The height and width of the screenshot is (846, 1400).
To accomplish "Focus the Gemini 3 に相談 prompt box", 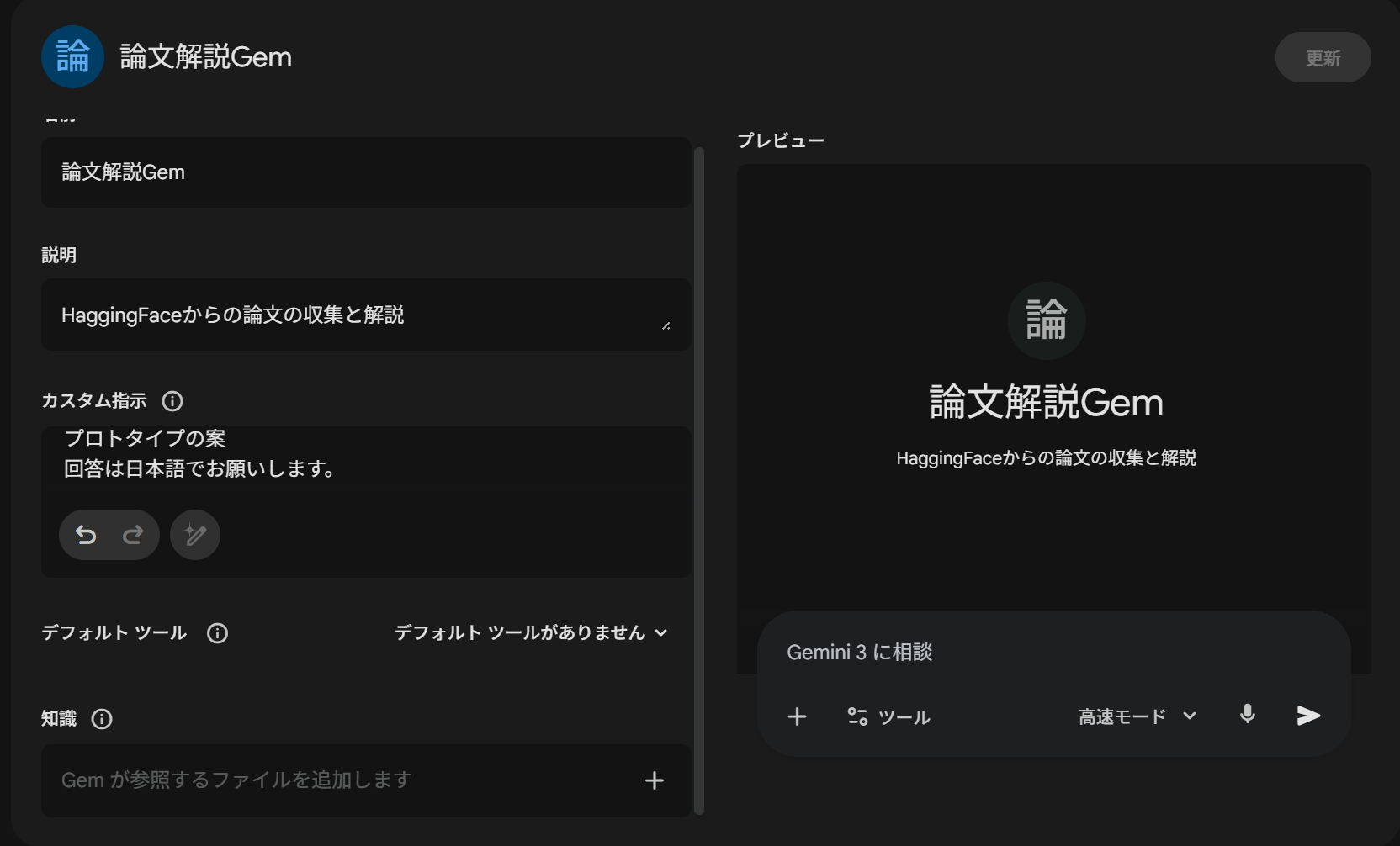I will click(1053, 653).
